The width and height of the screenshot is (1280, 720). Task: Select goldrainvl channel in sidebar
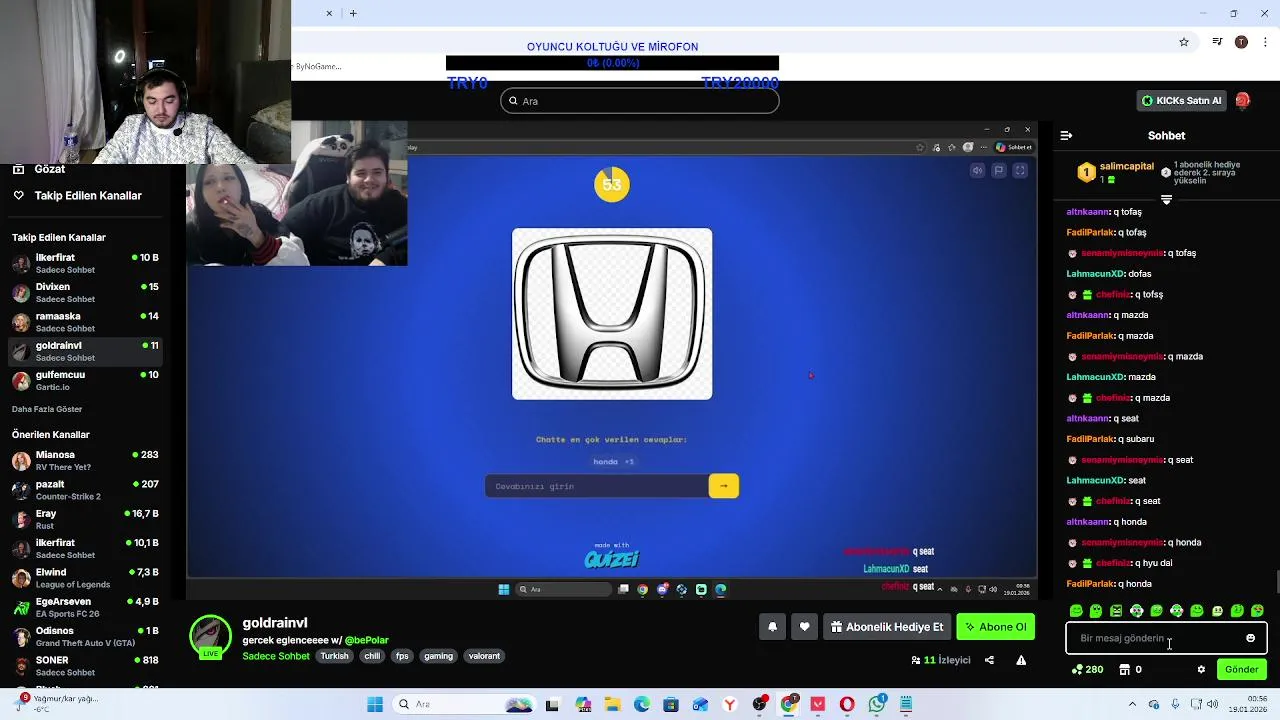[86, 351]
